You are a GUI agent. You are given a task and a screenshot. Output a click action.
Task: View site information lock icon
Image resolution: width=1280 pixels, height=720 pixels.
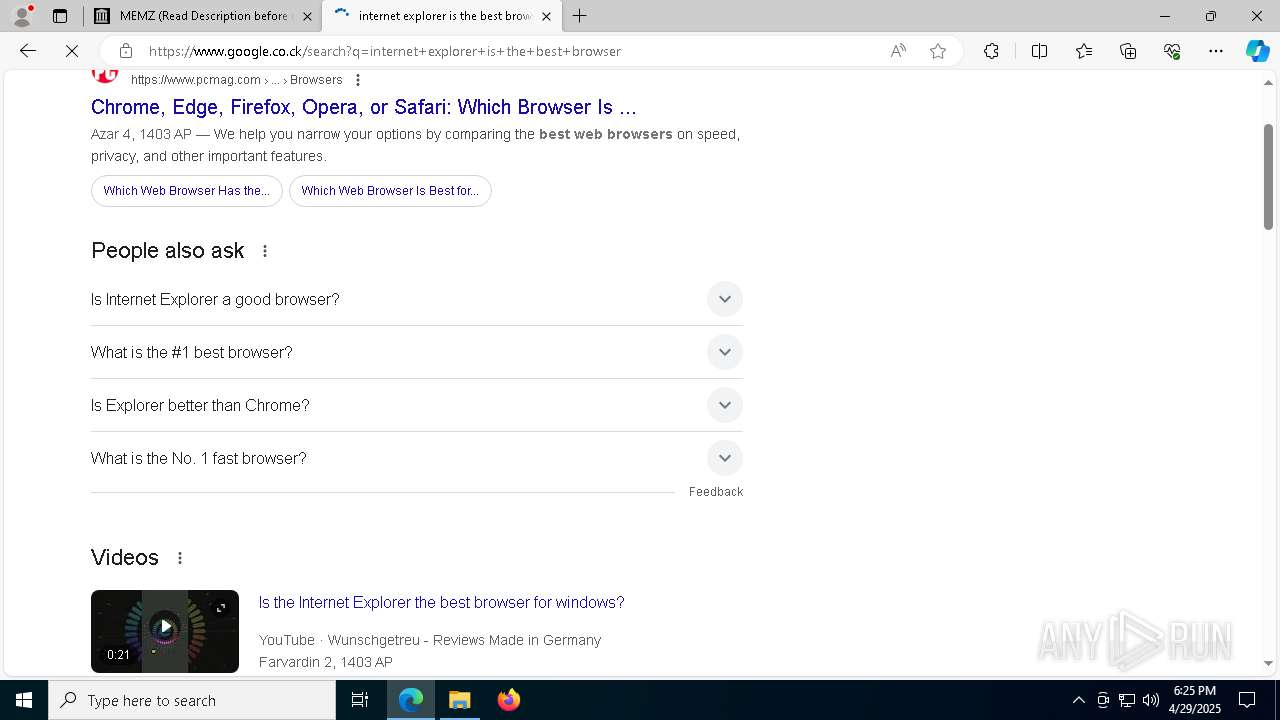125,51
